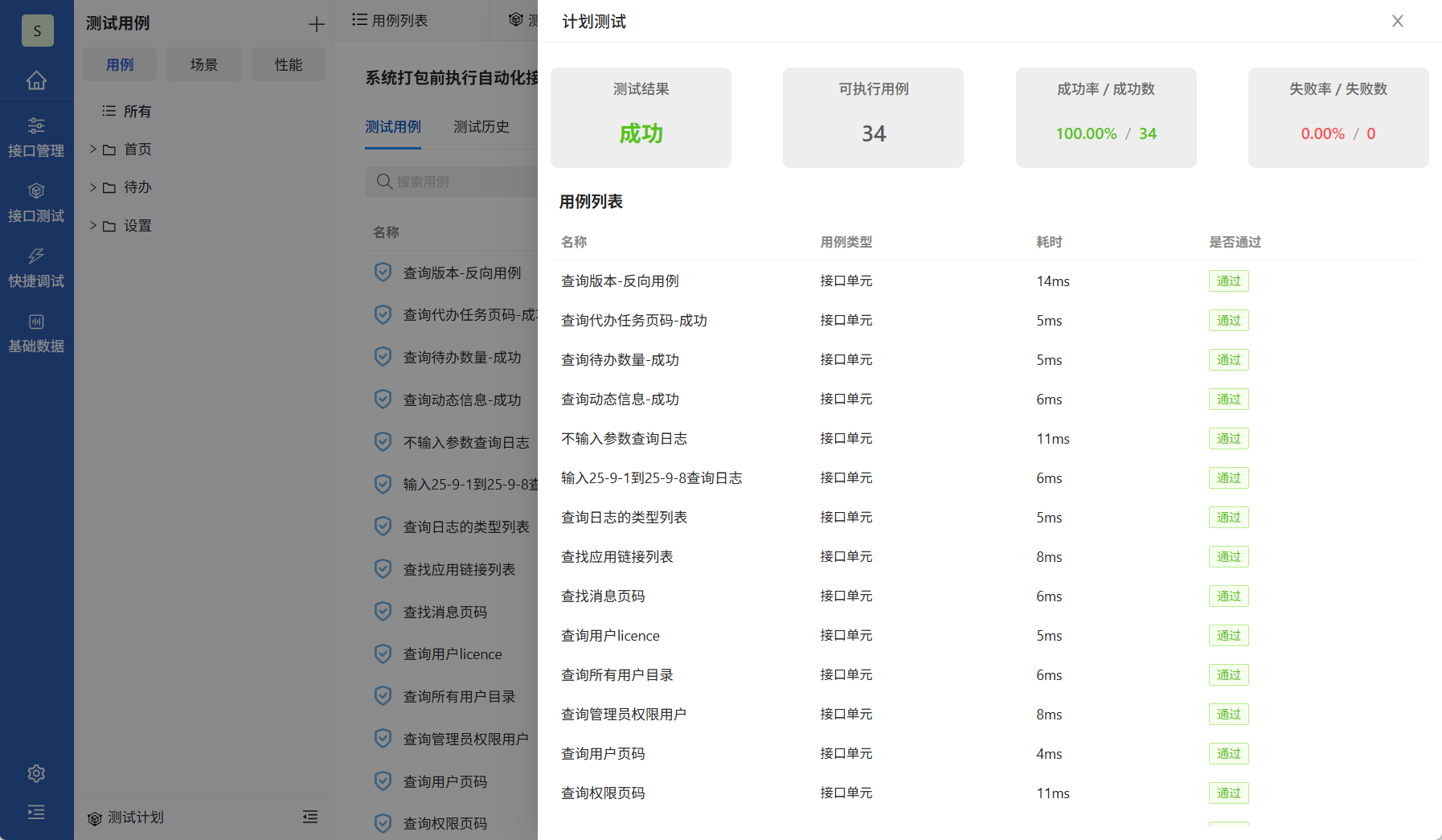Click the shield icon for 查询版本-反向用例
Screen dimensions: 1442x840
point(383,272)
